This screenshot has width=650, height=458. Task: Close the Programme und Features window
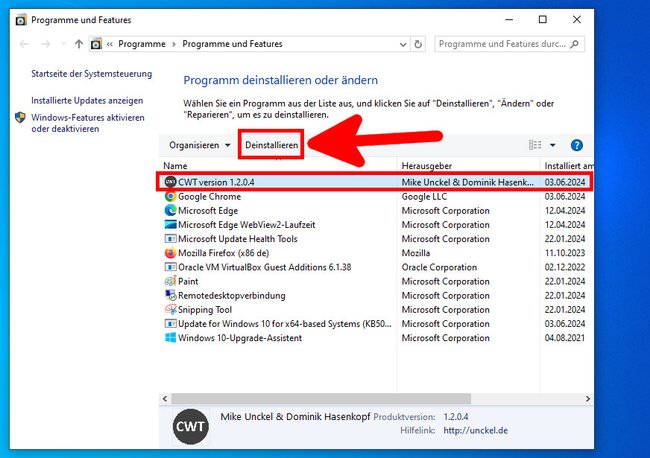point(577,19)
